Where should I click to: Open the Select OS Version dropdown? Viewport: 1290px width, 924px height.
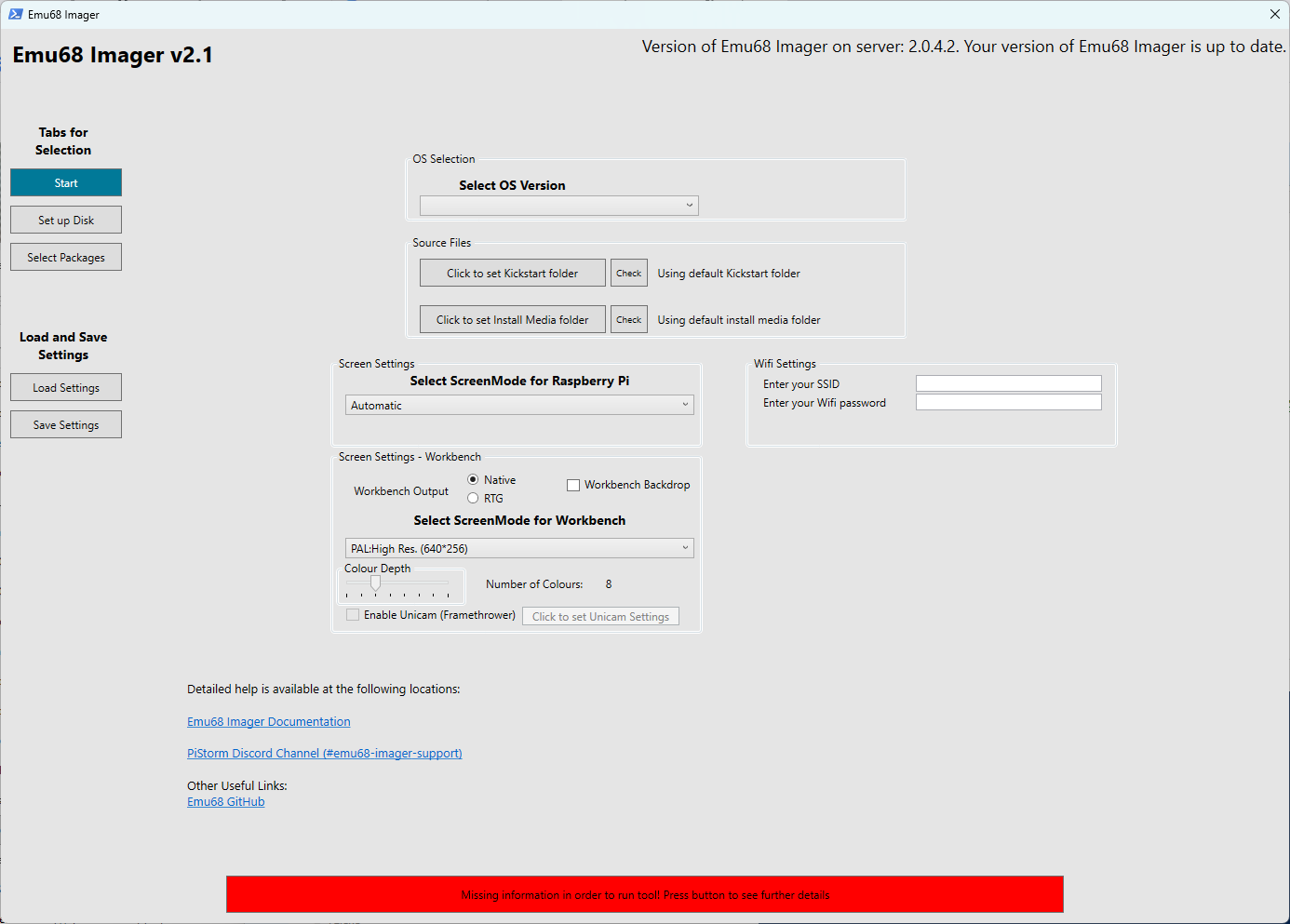558,205
